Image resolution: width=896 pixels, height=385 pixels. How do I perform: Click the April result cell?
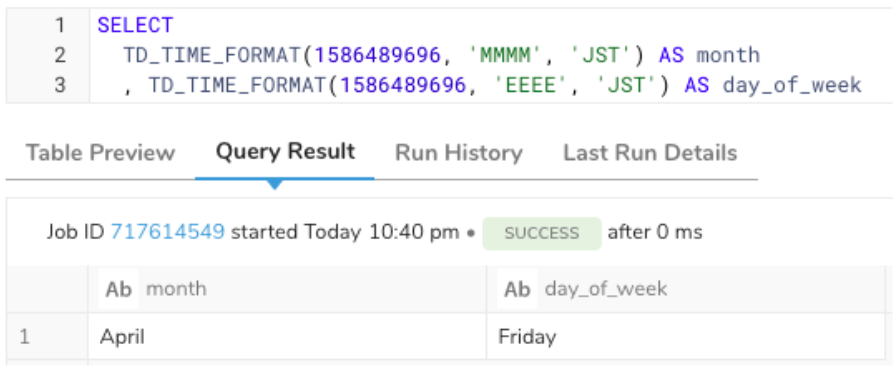pos(287,336)
